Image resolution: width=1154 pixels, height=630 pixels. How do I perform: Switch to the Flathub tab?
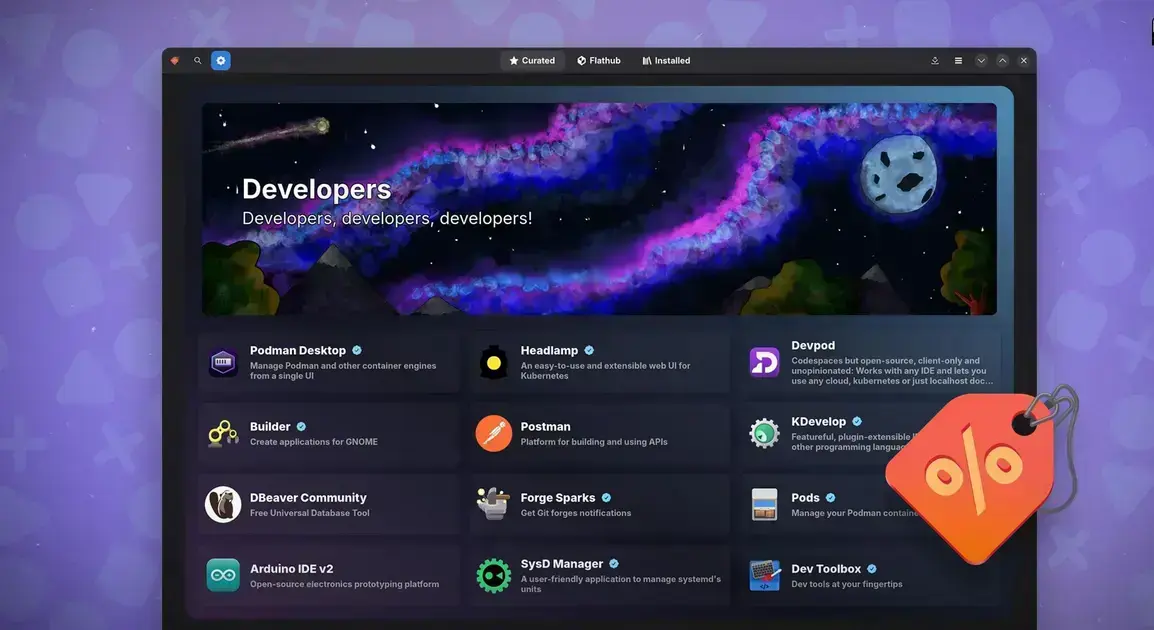(x=598, y=60)
